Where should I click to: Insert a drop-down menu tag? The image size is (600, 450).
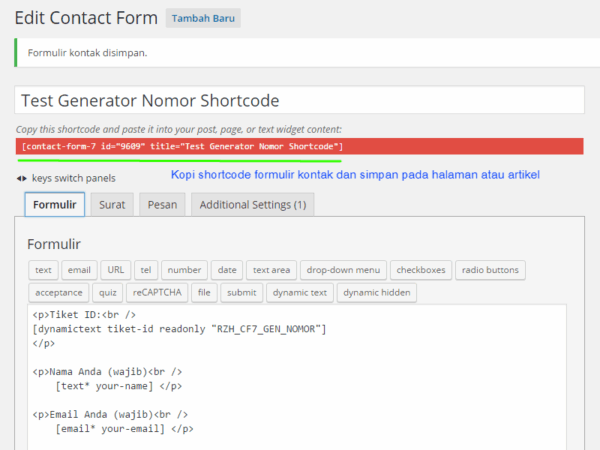coord(343,270)
